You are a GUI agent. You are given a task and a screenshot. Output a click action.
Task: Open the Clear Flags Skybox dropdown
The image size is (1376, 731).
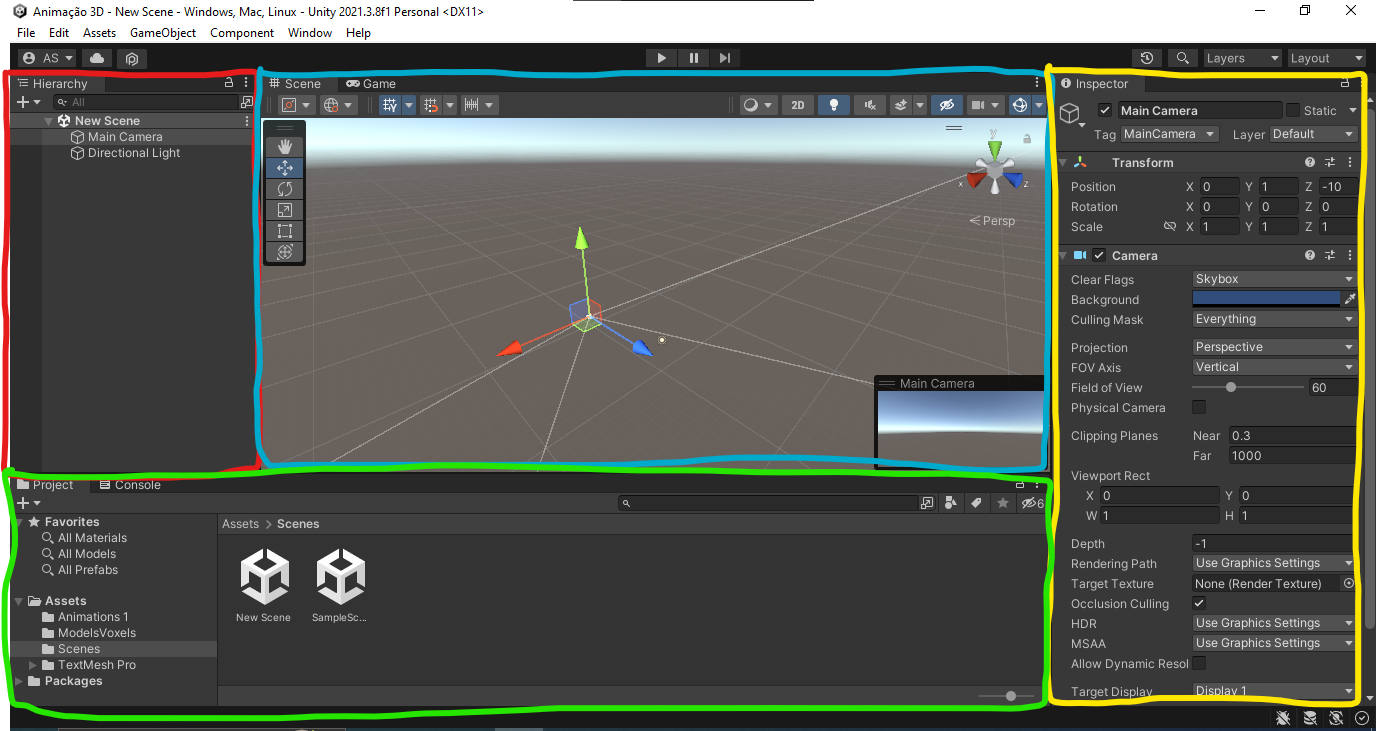pos(1274,279)
